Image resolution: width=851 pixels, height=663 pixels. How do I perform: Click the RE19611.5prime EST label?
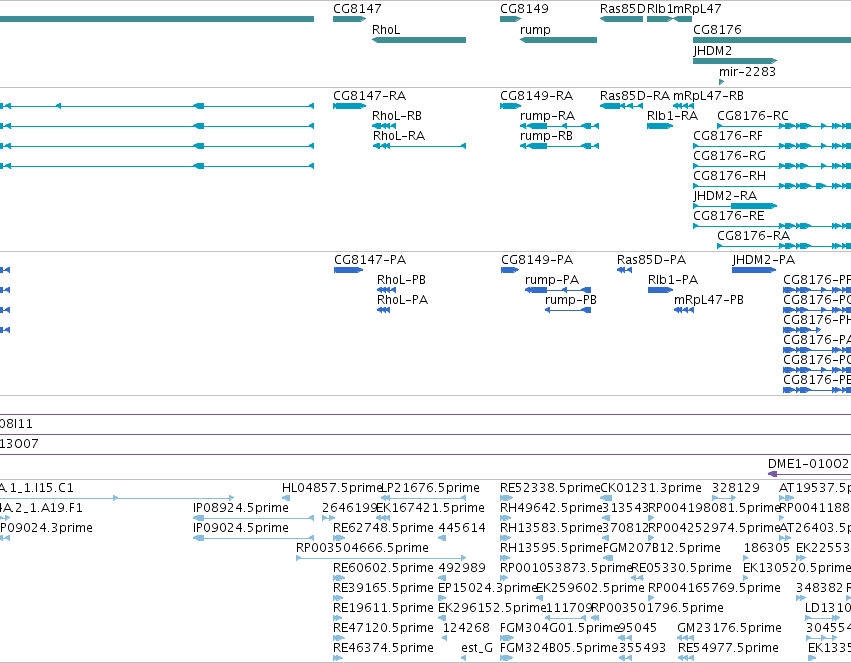383,609
